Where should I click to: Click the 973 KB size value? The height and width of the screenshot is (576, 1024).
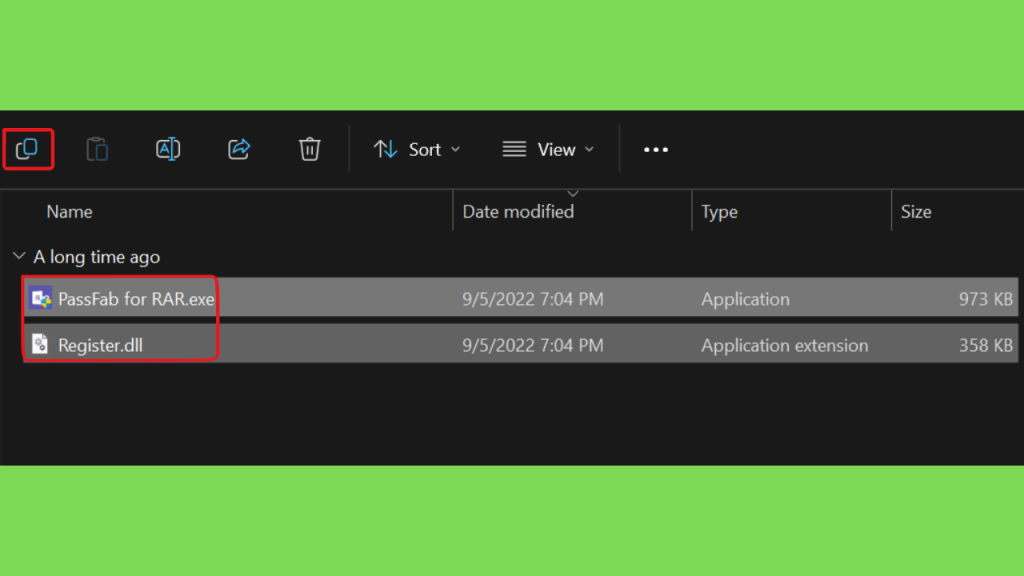tap(985, 299)
